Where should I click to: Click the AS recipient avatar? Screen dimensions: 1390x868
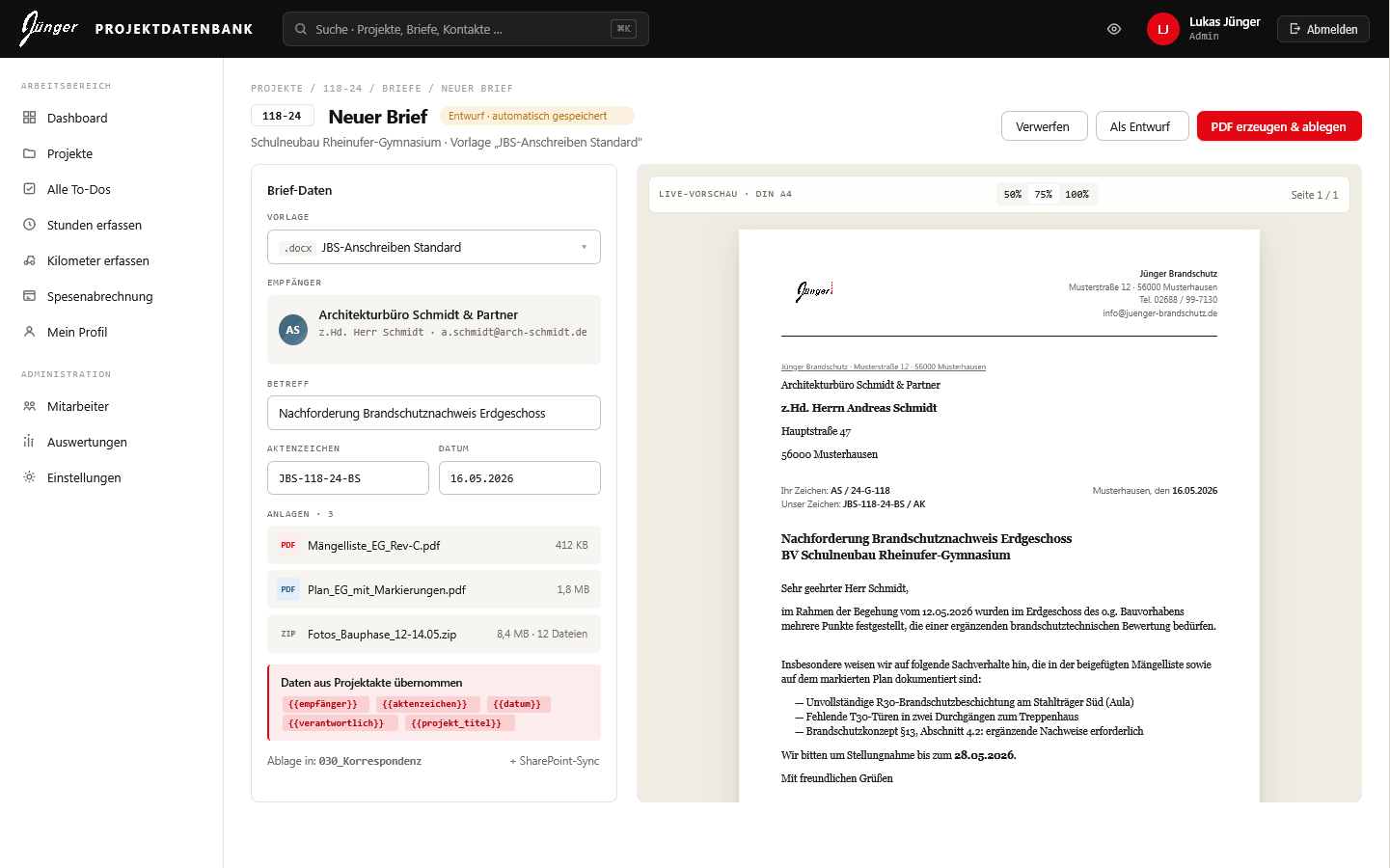coord(293,330)
